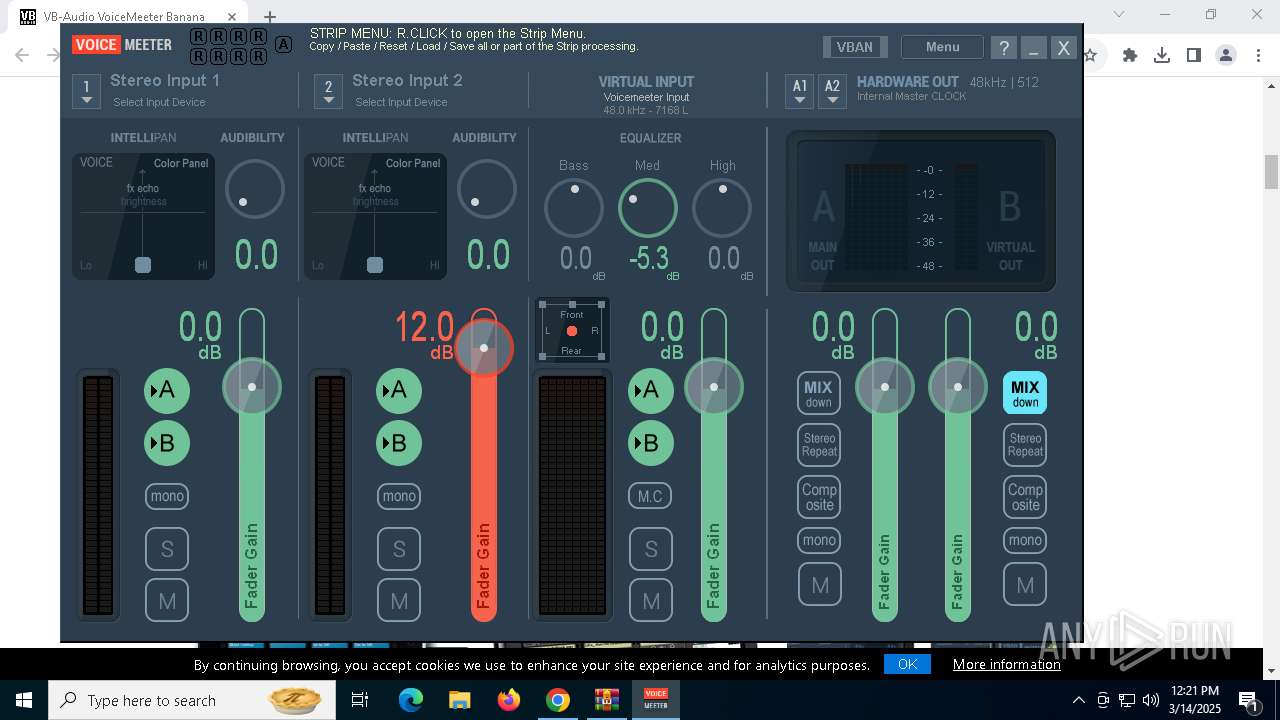The image size is (1280, 720).
Task: Click the A/B master level display
Action: coord(921,211)
